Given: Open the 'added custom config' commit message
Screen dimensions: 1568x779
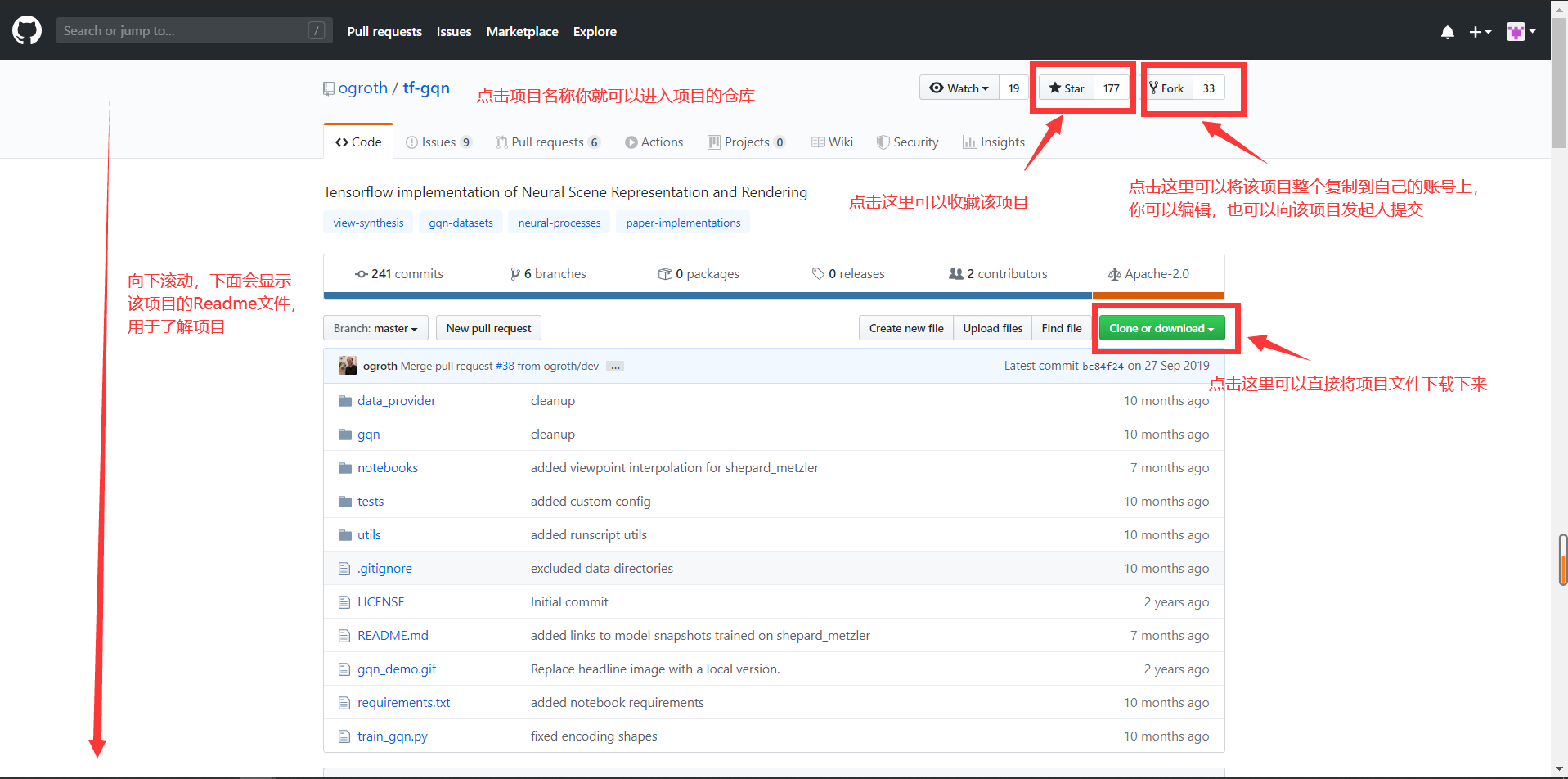Looking at the screenshot, I should pyautogui.click(x=591, y=501).
